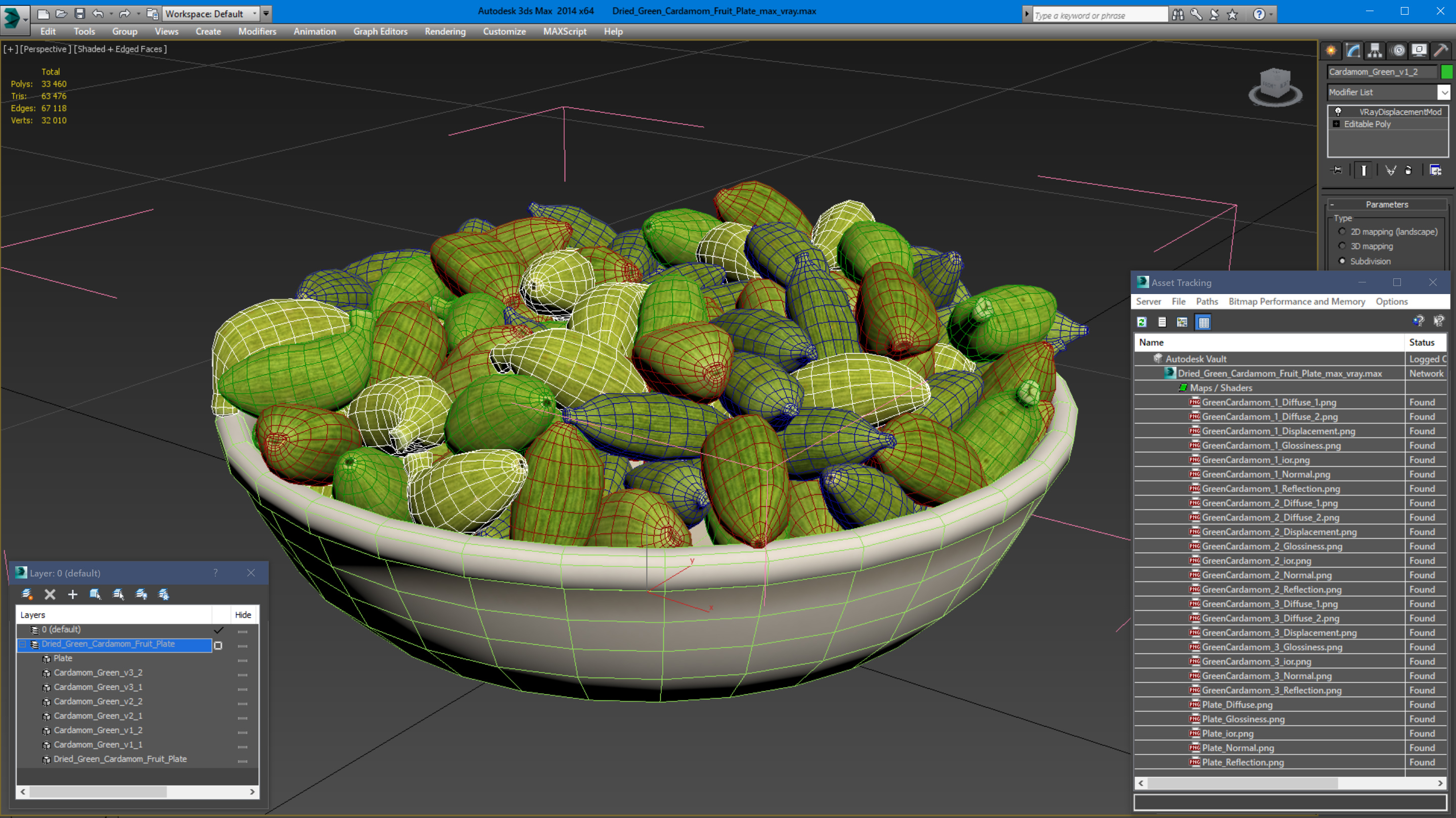The height and width of the screenshot is (818, 1456).
Task: Open the Modifier List dropdown
Action: click(1443, 92)
